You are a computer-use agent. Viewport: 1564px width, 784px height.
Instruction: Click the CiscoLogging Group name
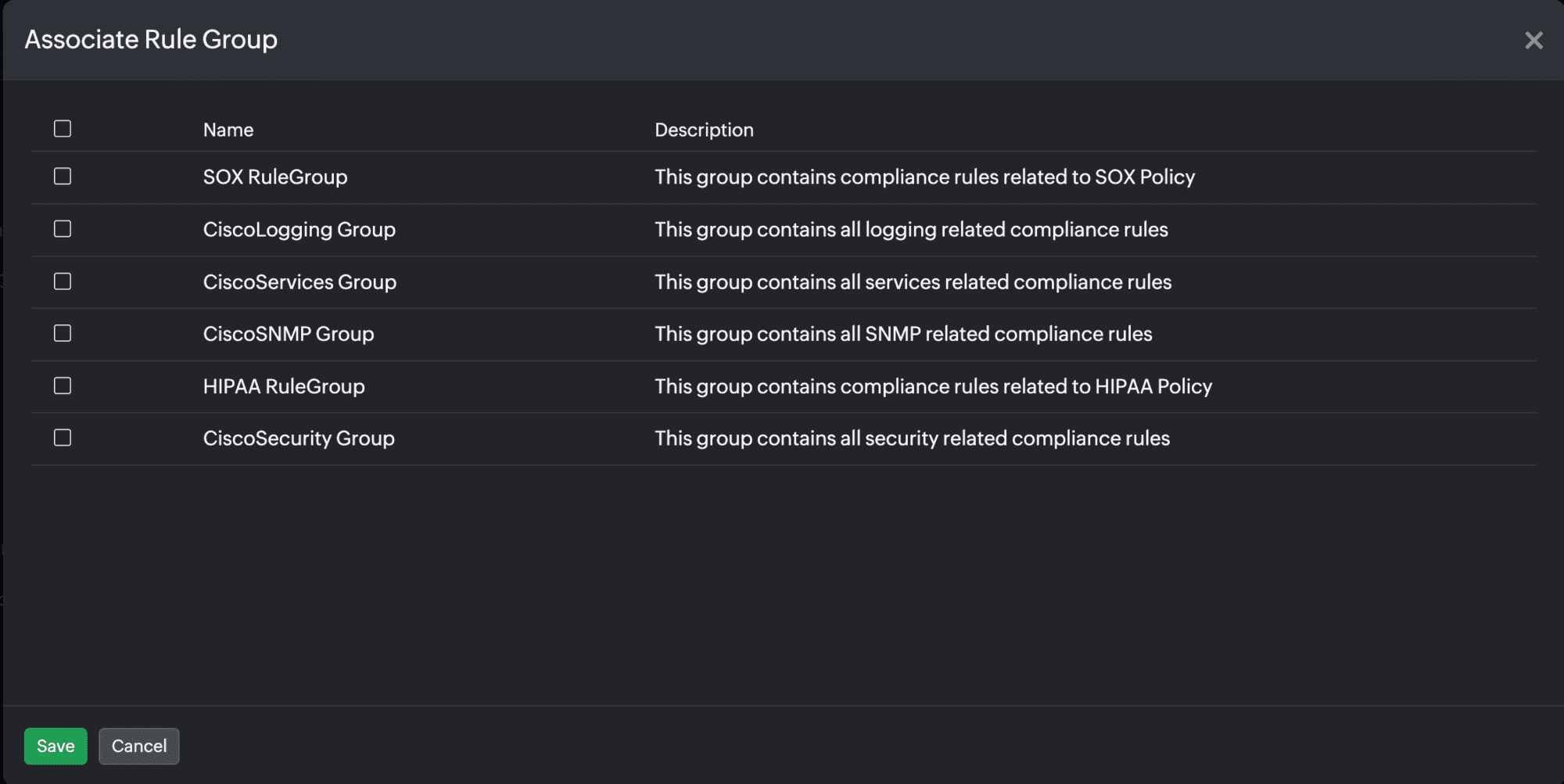(x=300, y=230)
